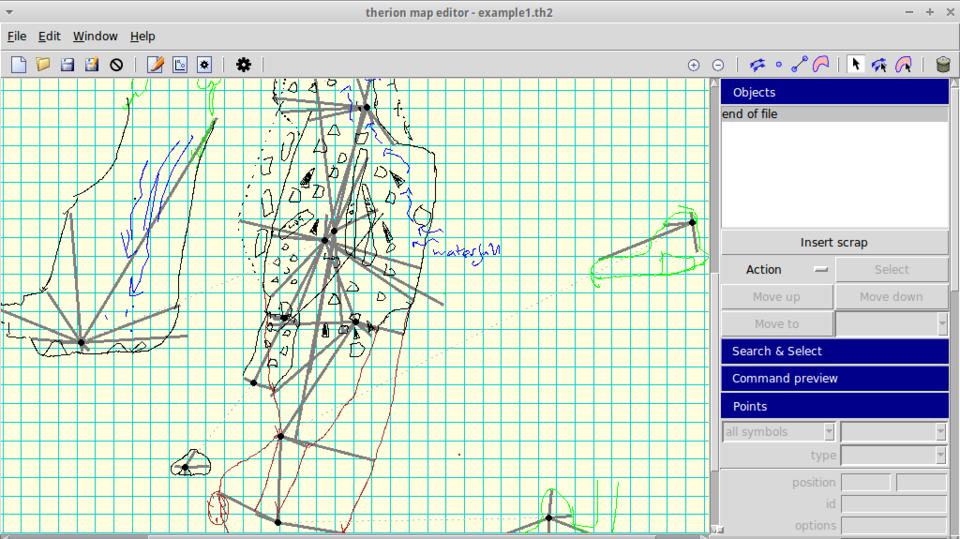The width and height of the screenshot is (960, 539).
Task: Toggle the select line mode tool
Action: (879, 64)
